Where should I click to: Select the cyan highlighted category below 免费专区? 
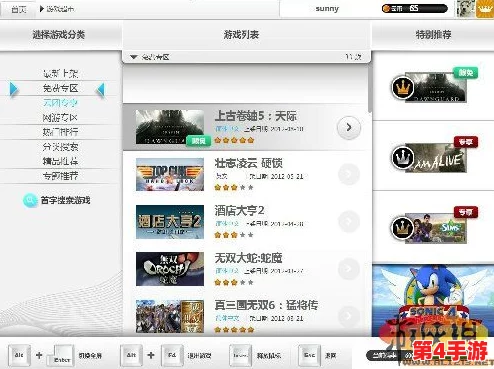coord(60,103)
